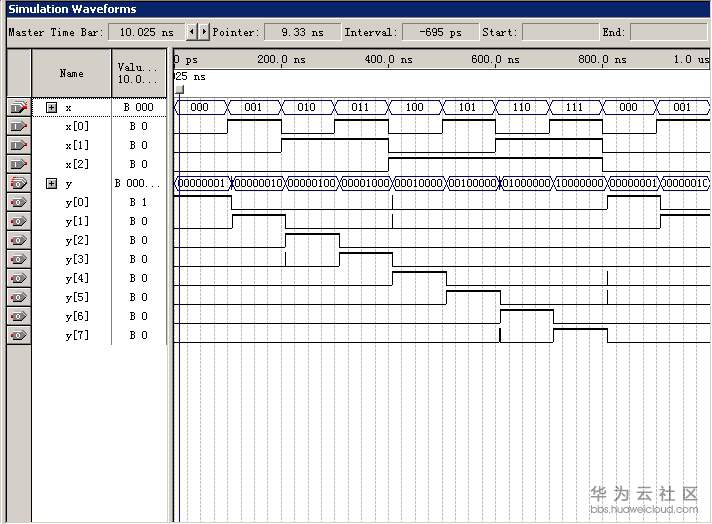The height and width of the screenshot is (524, 712).
Task: Click the B 000 value of bus x
Action: pyautogui.click(x=138, y=107)
